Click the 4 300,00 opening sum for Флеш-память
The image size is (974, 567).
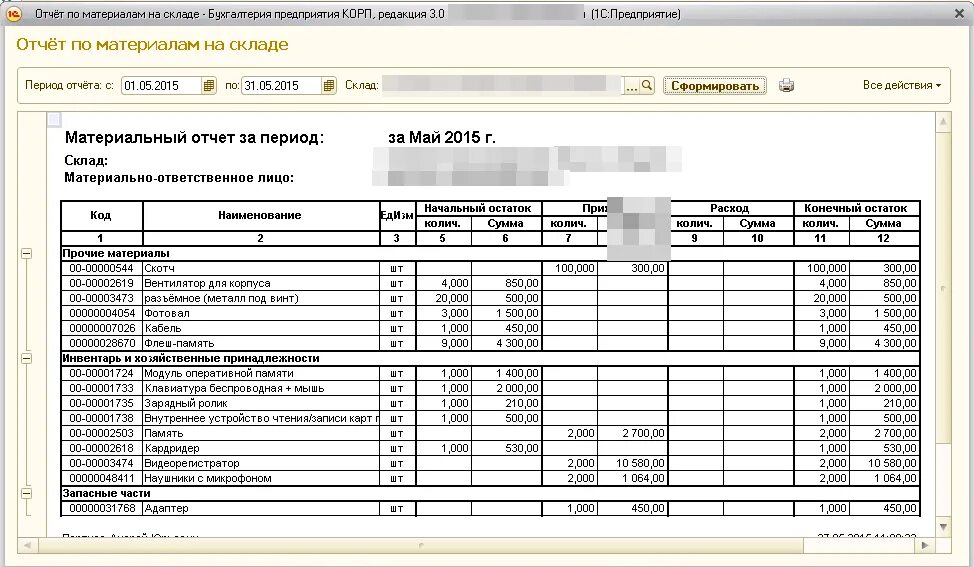pos(506,343)
